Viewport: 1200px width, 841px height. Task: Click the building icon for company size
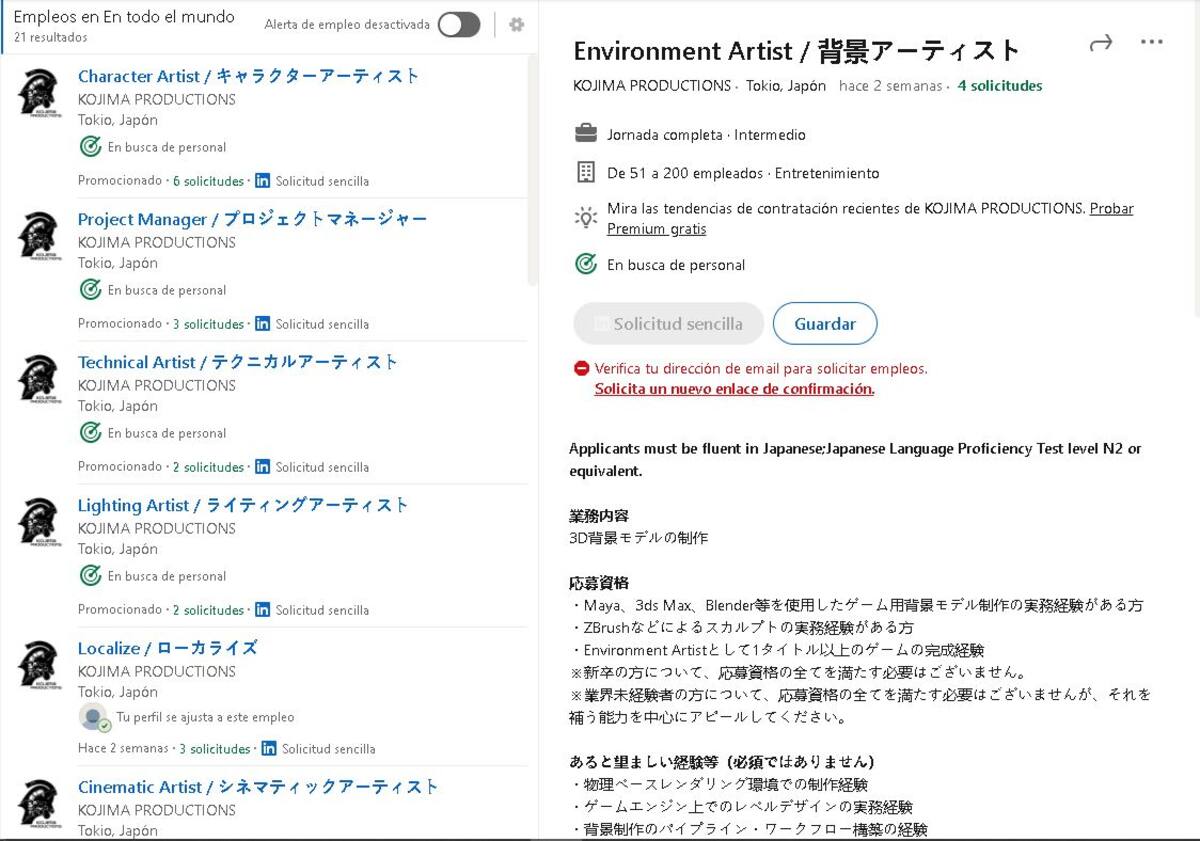point(586,172)
